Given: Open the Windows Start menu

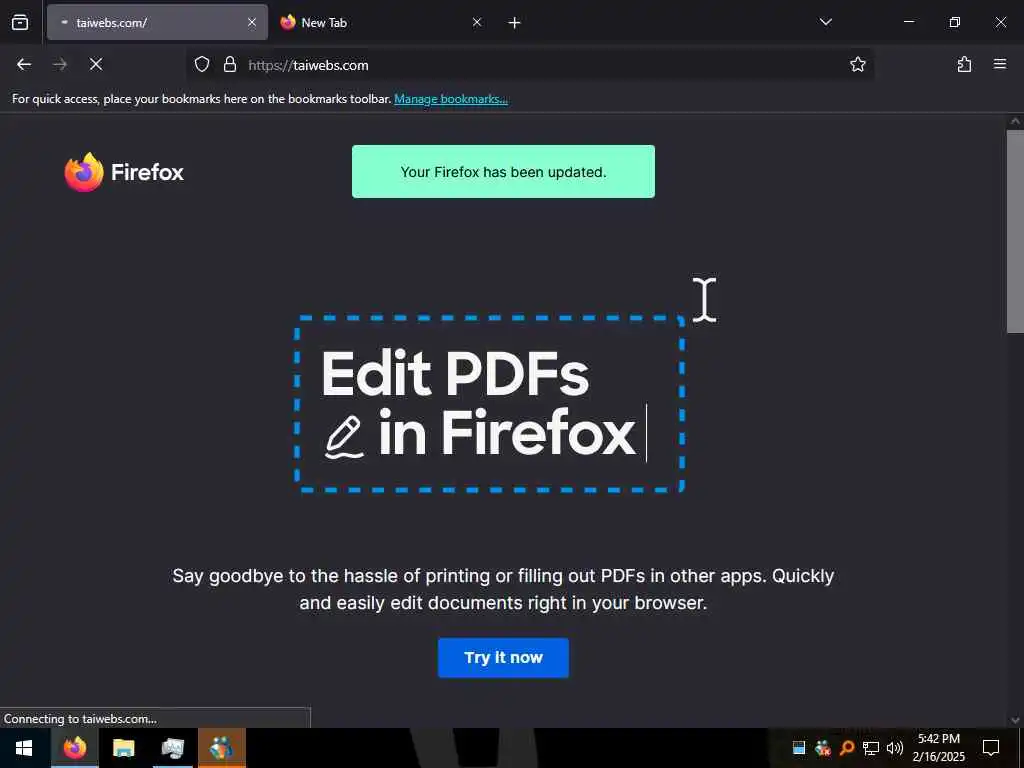Looking at the screenshot, I should (25, 748).
